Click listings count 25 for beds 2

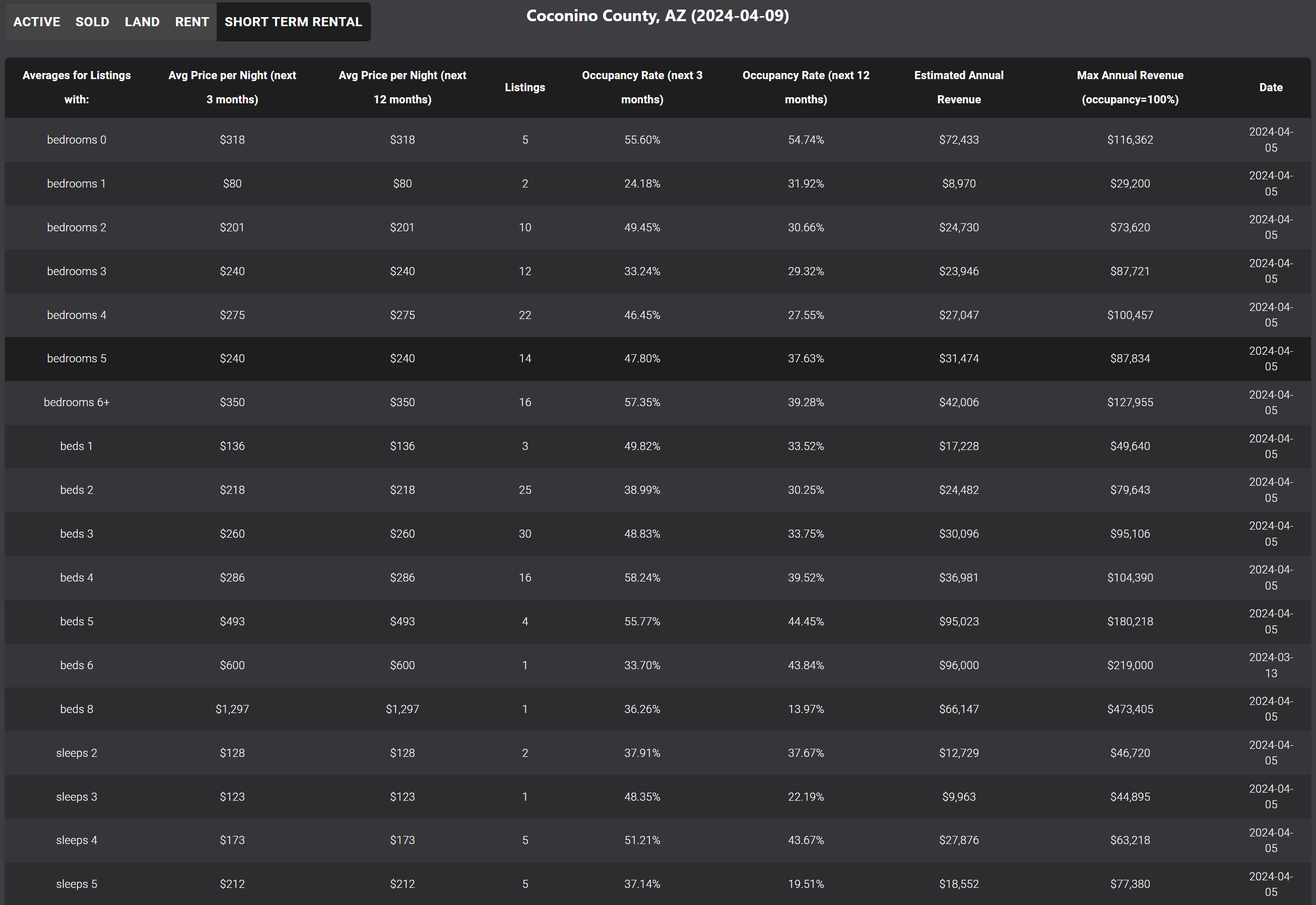pyautogui.click(x=525, y=490)
